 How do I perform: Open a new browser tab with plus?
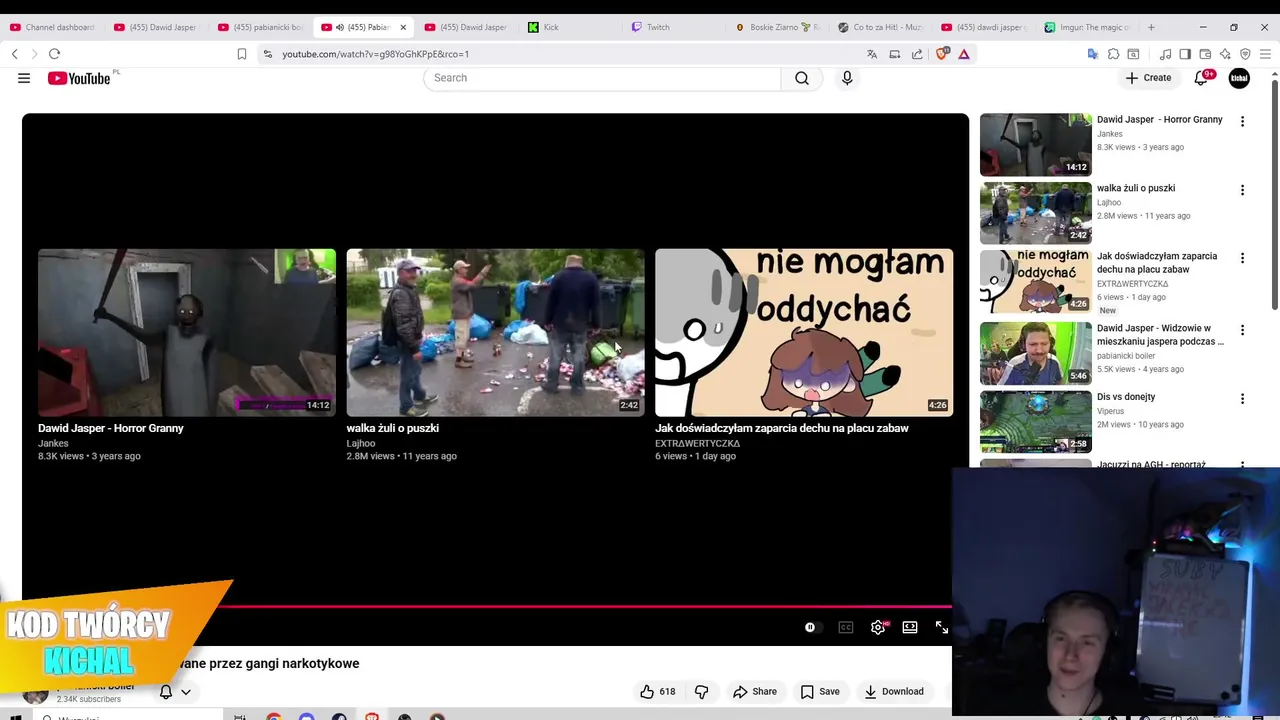pos(1151,27)
